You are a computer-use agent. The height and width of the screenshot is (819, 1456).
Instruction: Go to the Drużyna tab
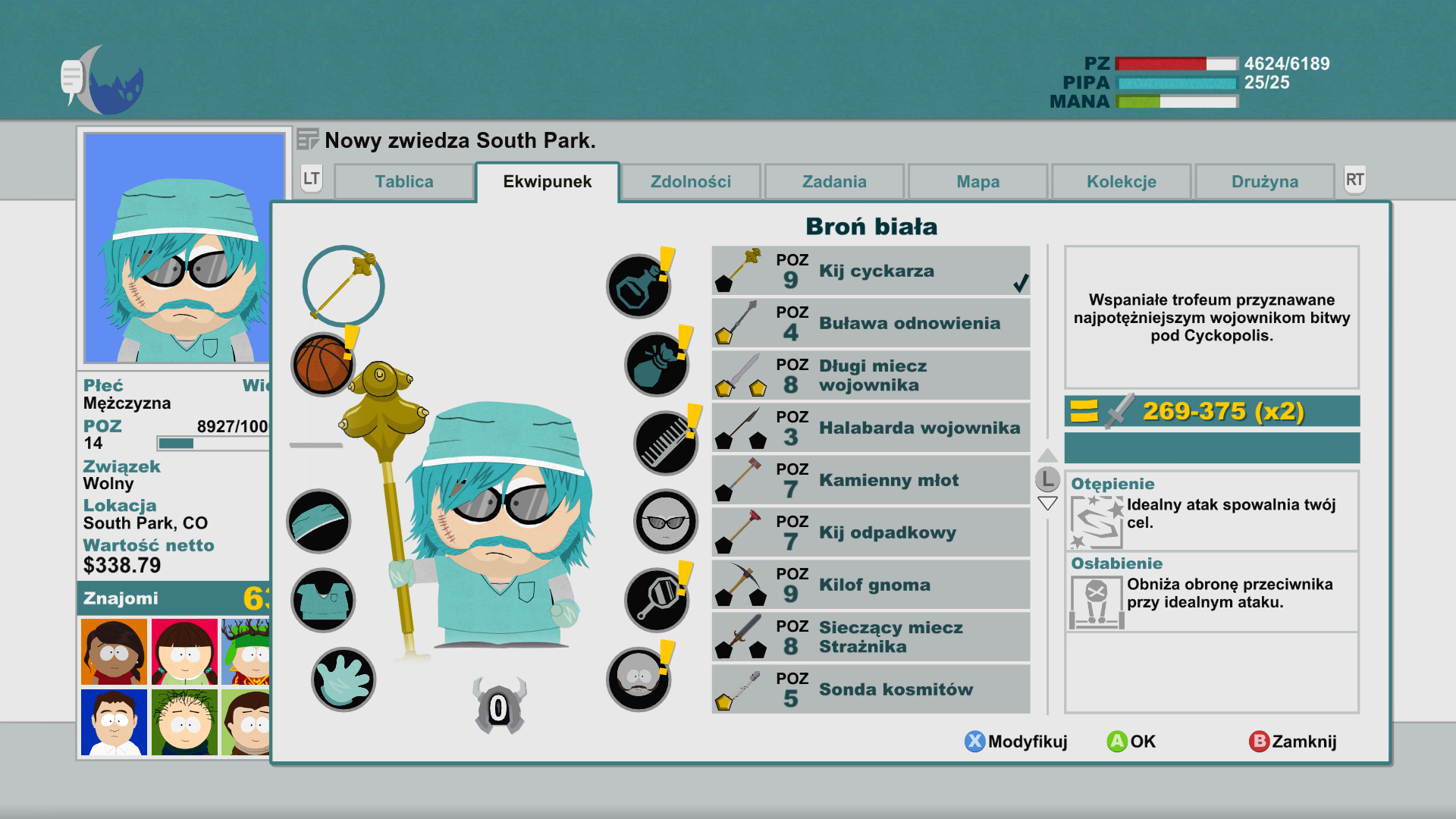click(1265, 182)
